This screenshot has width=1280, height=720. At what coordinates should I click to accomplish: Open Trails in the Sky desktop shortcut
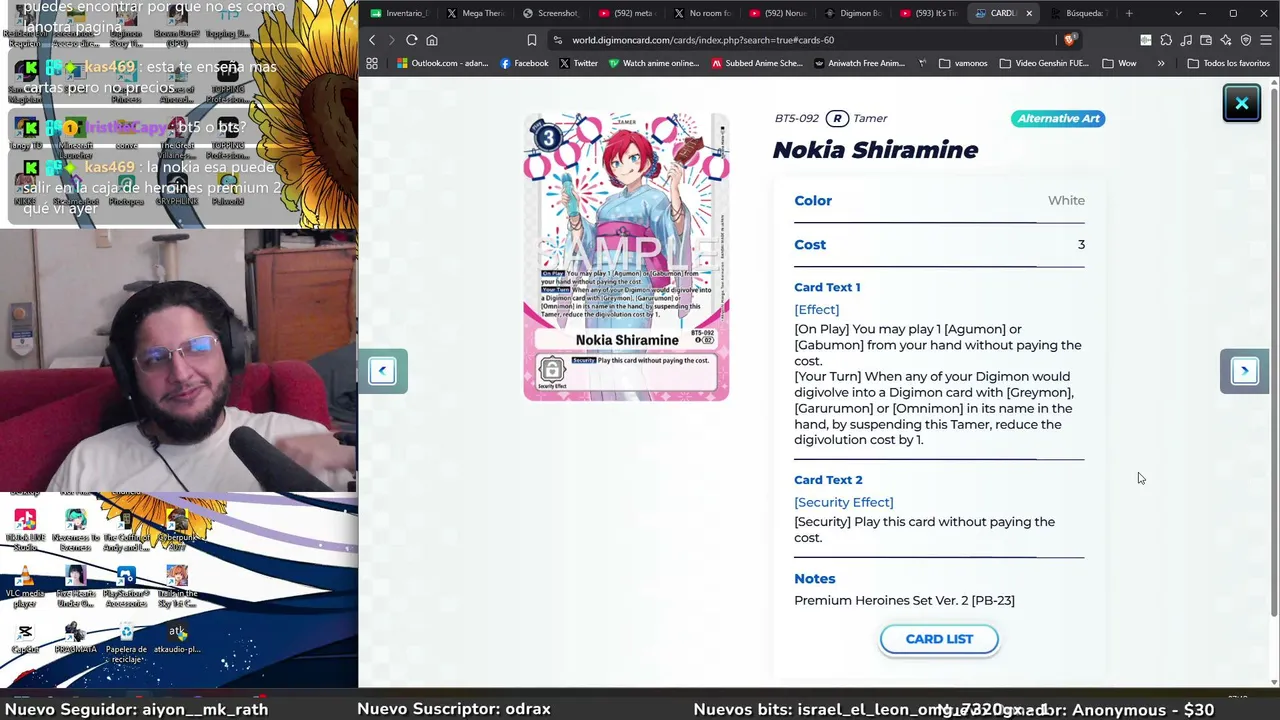(x=177, y=588)
